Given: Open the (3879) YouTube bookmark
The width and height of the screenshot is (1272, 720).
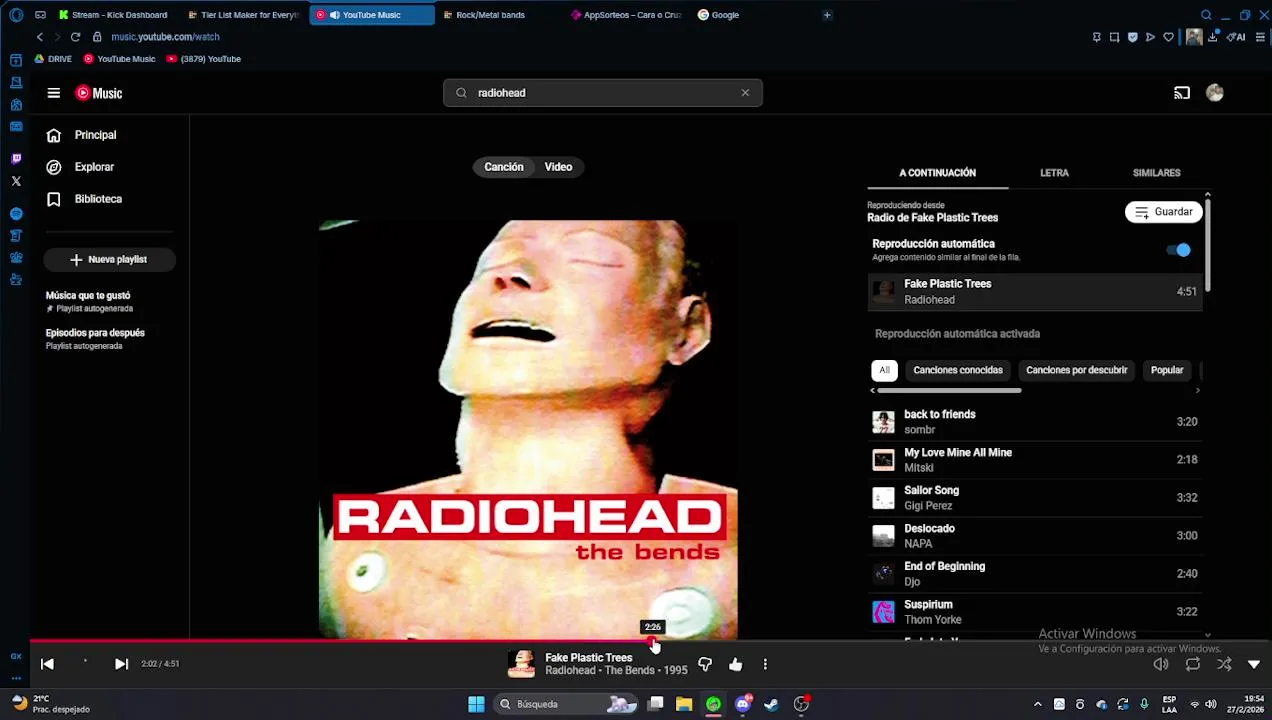Looking at the screenshot, I should tap(204, 59).
